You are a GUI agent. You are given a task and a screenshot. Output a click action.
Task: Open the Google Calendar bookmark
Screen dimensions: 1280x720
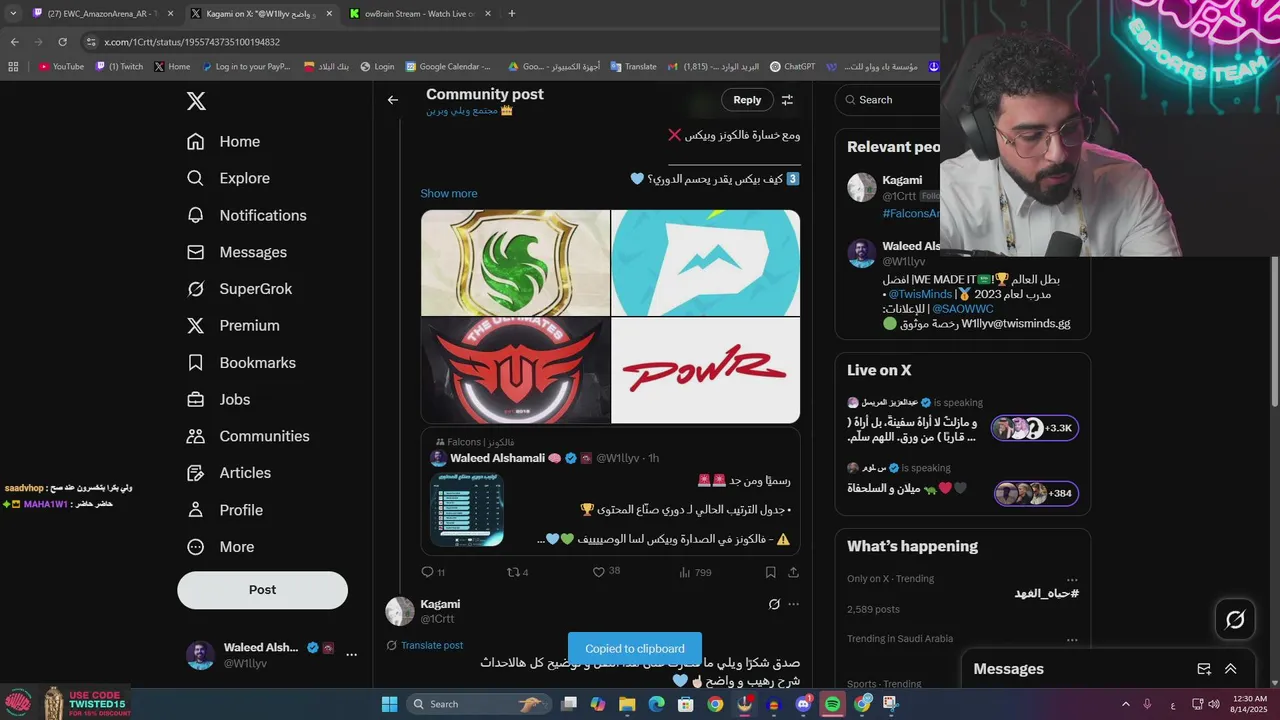[x=448, y=67]
